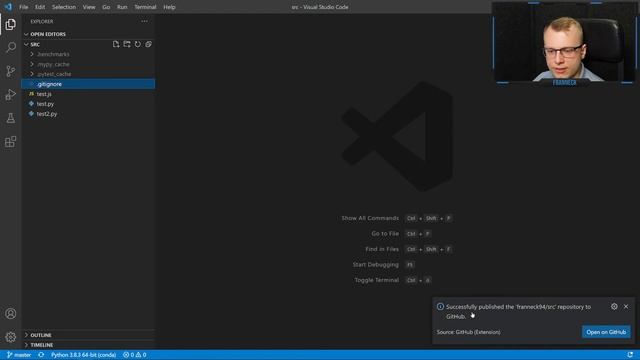The height and width of the screenshot is (360, 640).
Task: Select Python 3.8.3 64-bit interpreter status entry
Action: tap(84, 355)
